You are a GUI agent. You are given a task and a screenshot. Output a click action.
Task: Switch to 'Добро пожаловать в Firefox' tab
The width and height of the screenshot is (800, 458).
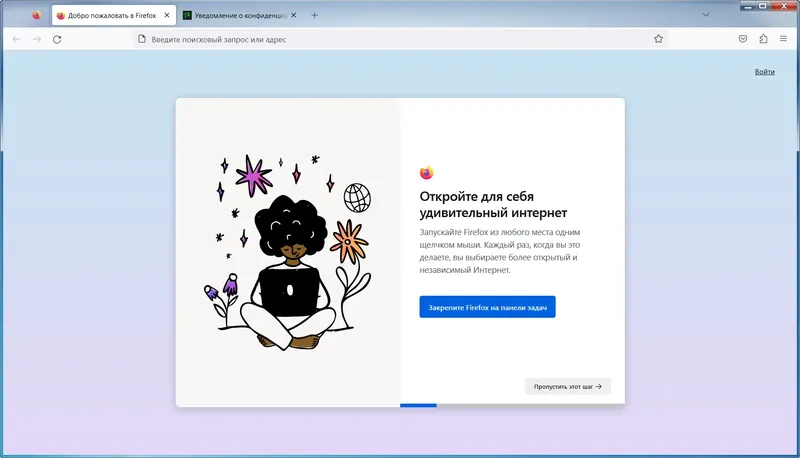pos(114,15)
